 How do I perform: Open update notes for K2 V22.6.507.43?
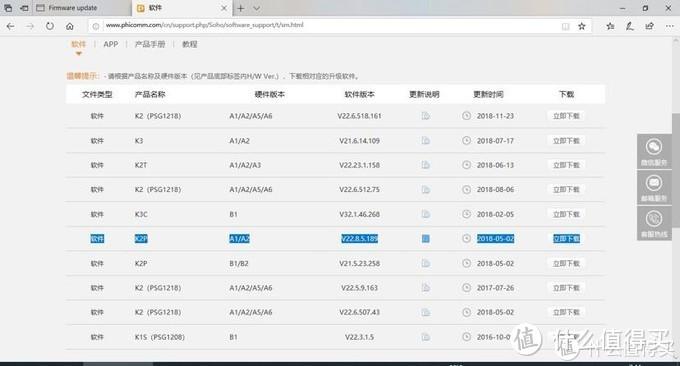click(425, 312)
